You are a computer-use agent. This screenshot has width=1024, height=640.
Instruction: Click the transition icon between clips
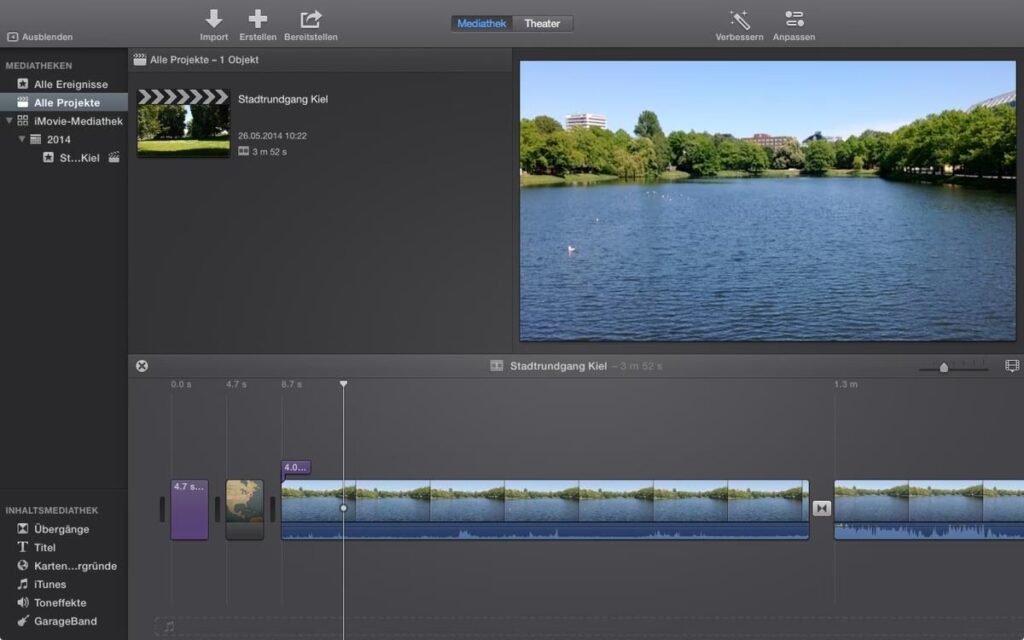pyautogui.click(x=821, y=509)
